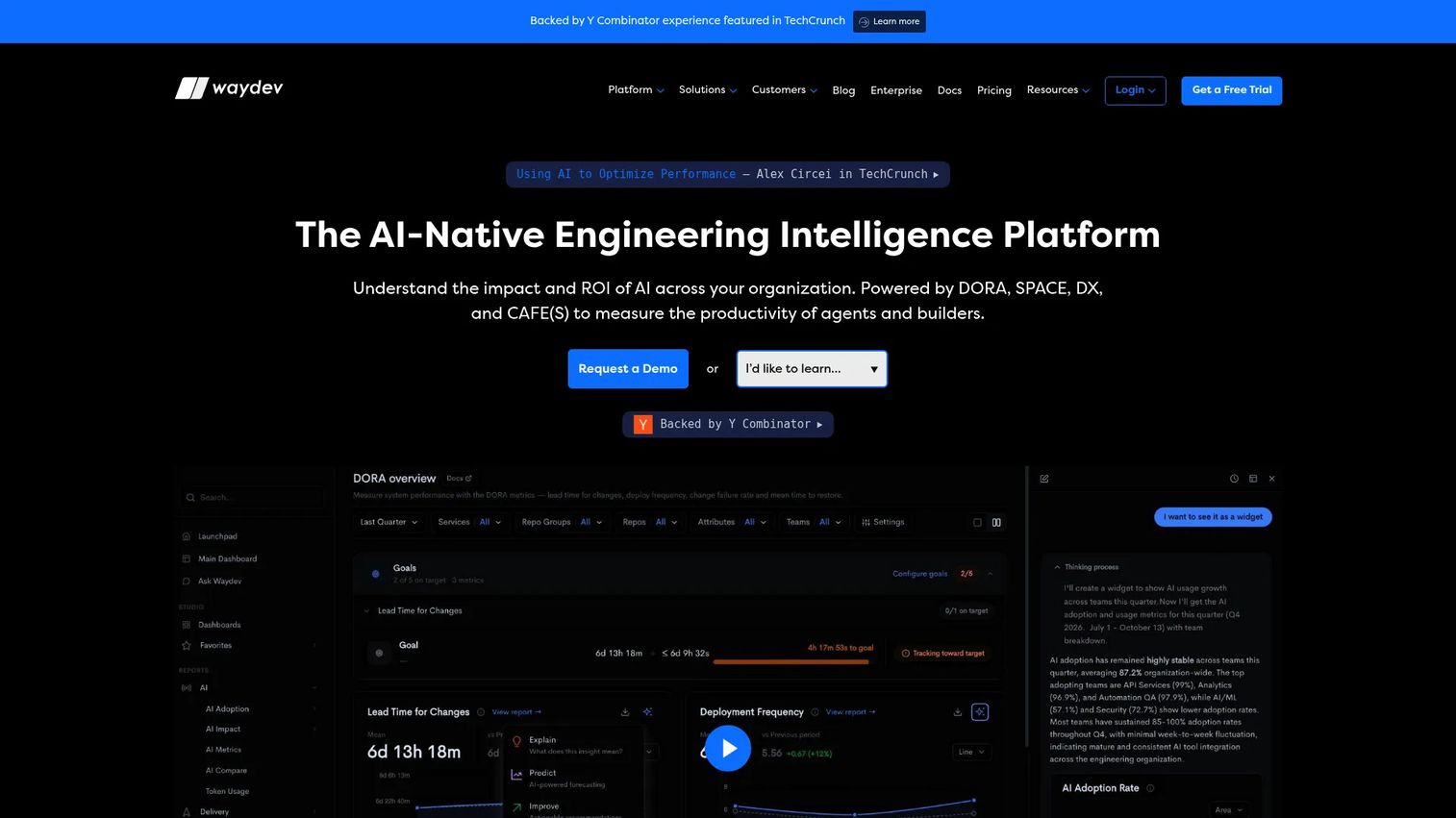Go to the Blog page
Screen dimensions: 1456x818
pyautogui.click(x=843, y=90)
